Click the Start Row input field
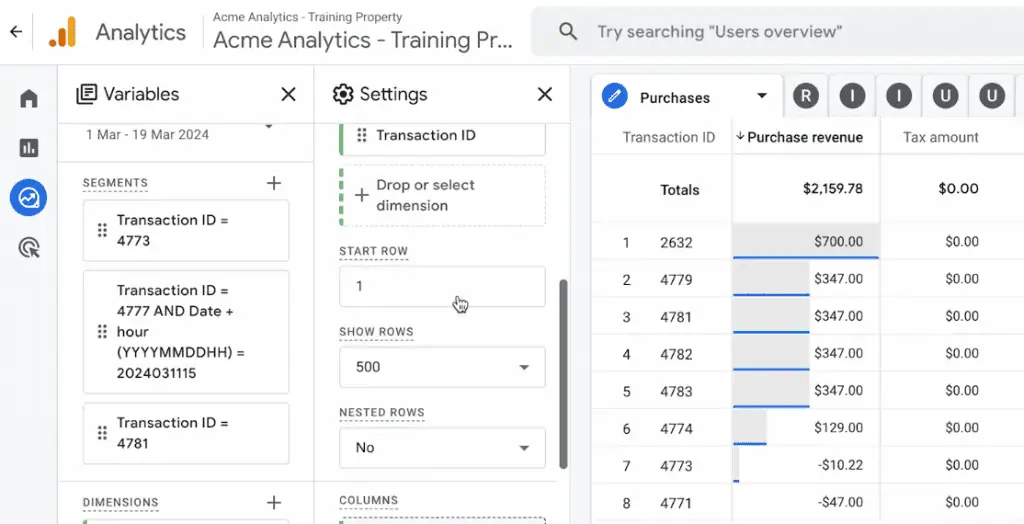Image resolution: width=1024 pixels, height=524 pixels. (442, 286)
